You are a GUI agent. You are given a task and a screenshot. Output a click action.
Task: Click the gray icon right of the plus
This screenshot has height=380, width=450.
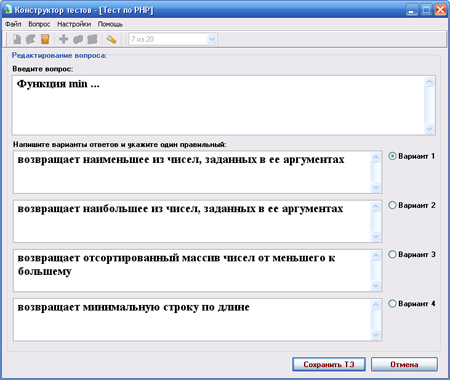point(78,39)
